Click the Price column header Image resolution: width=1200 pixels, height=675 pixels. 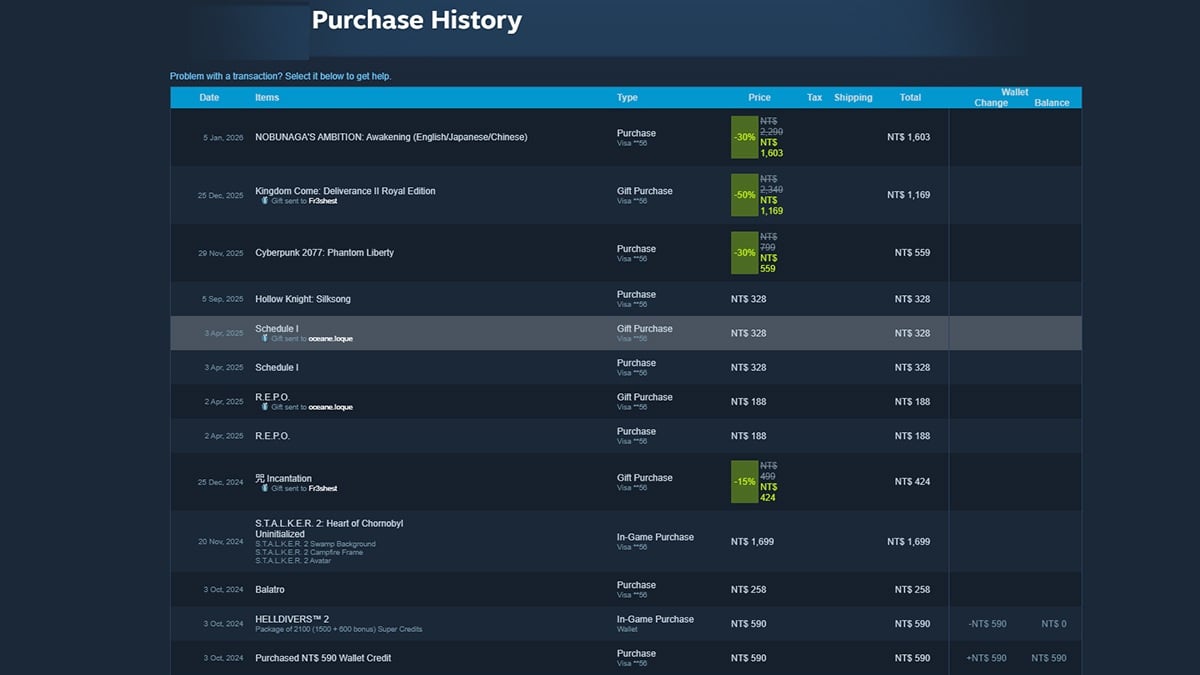point(760,98)
